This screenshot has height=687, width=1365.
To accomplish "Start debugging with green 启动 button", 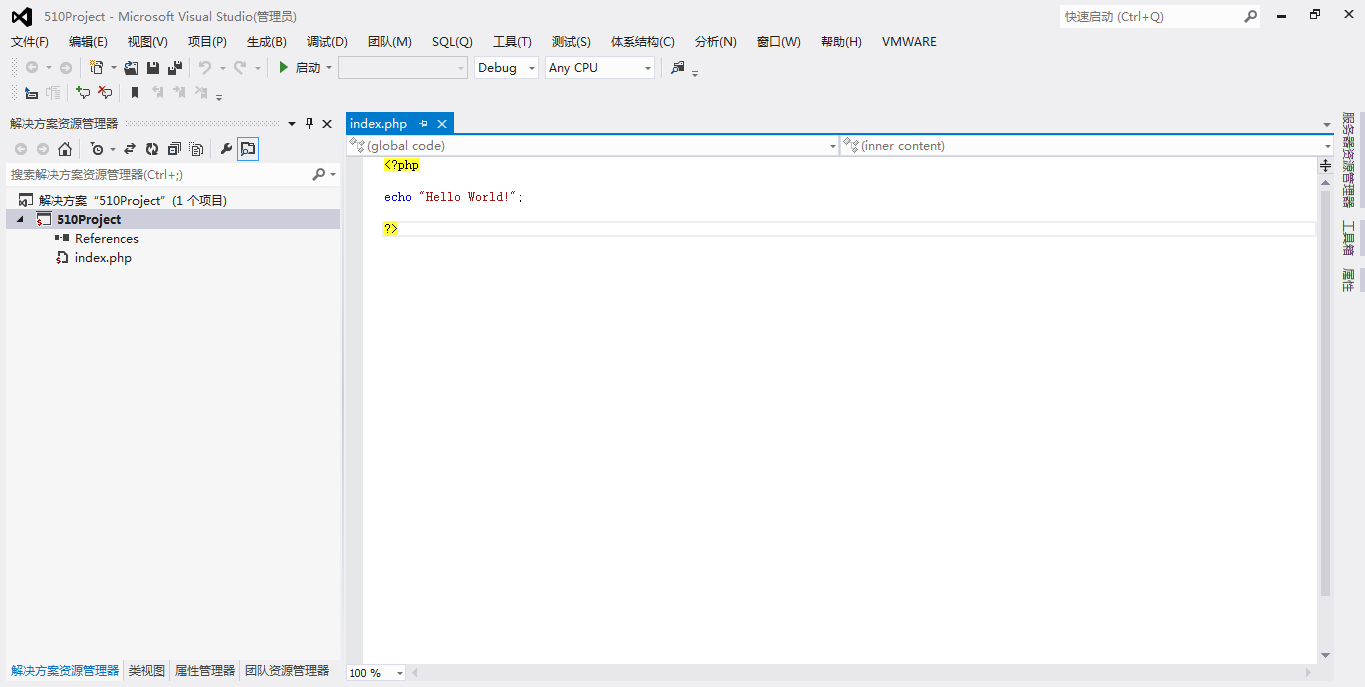I will point(299,67).
